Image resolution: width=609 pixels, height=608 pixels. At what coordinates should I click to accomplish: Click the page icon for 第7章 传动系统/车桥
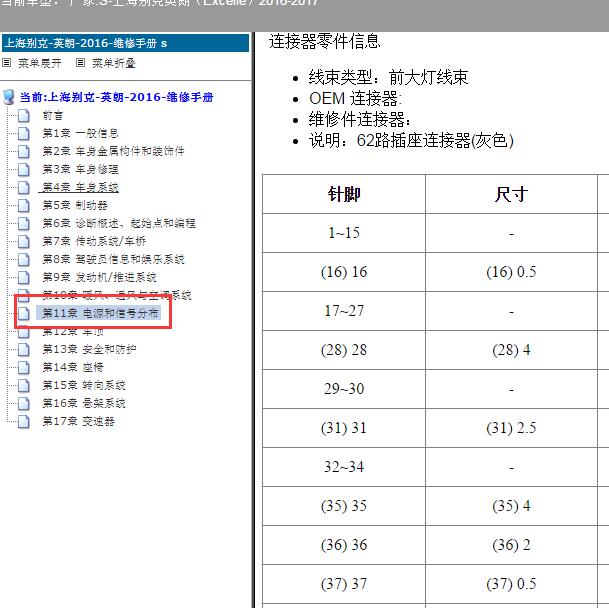24,241
